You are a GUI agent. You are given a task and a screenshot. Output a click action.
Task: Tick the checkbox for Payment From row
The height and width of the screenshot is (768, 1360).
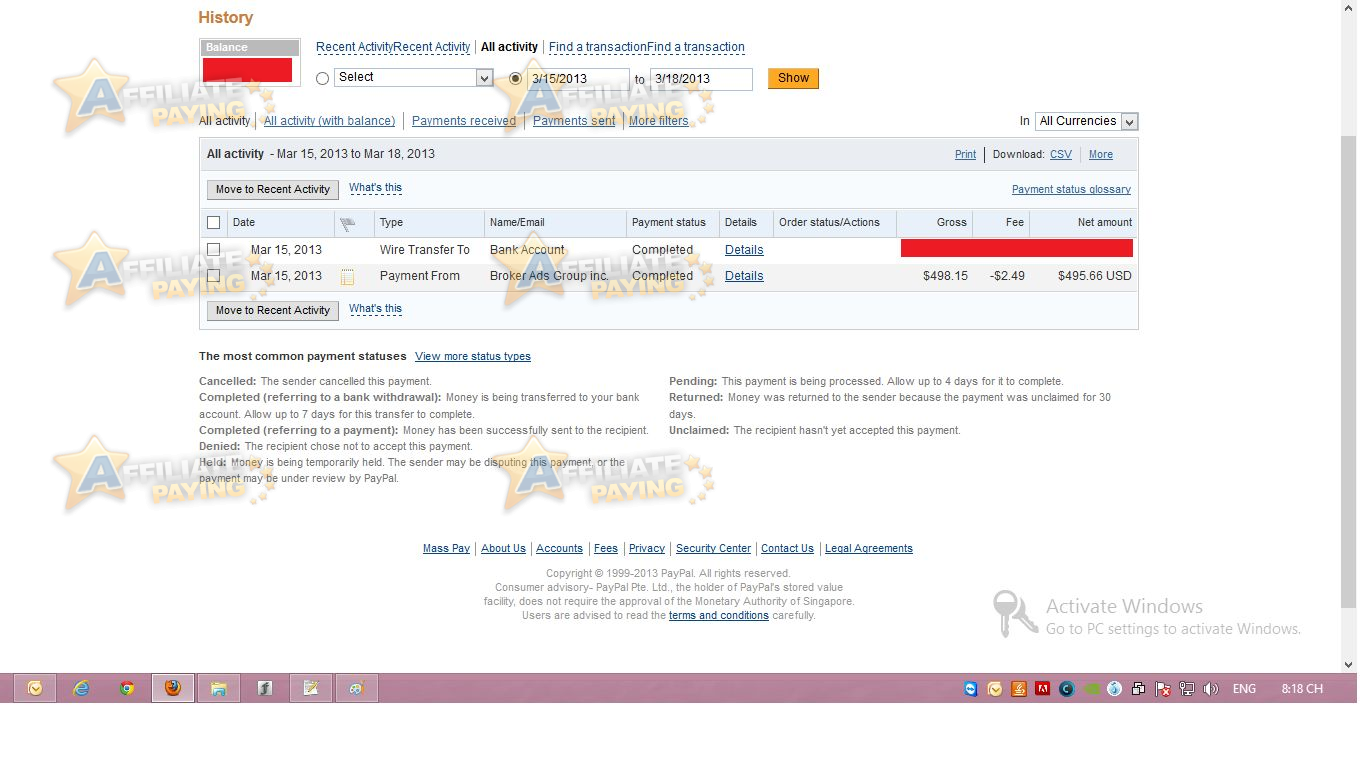coord(213,276)
